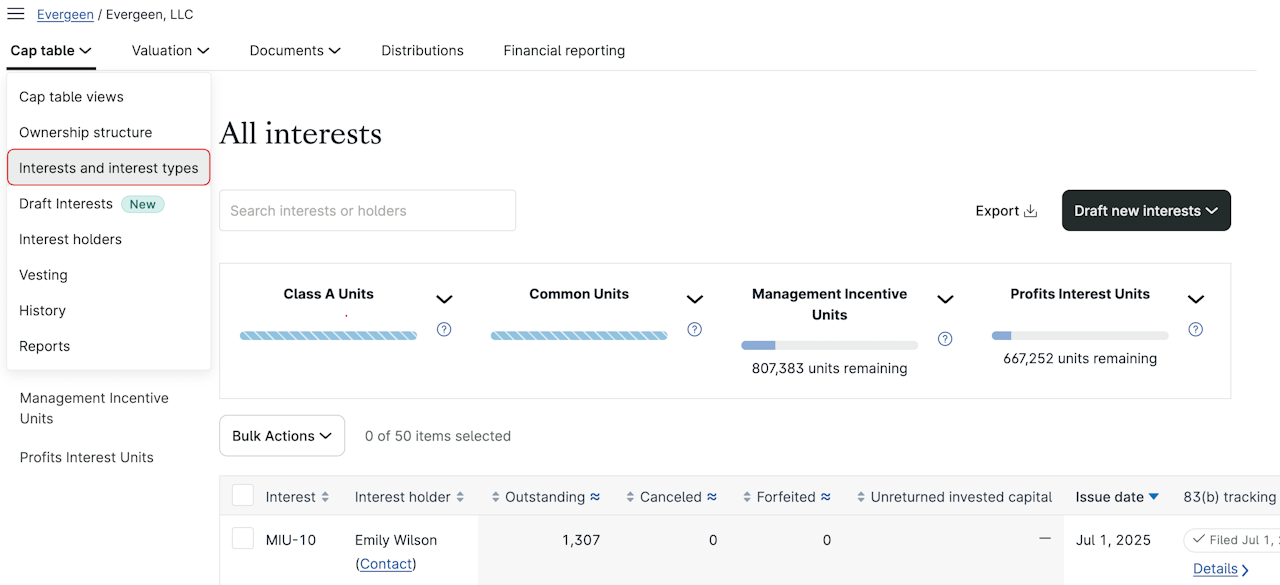1280x585 pixels.
Task: Expand the Management Incentive Units summary
Action: pyautogui.click(x=945, y=299)
